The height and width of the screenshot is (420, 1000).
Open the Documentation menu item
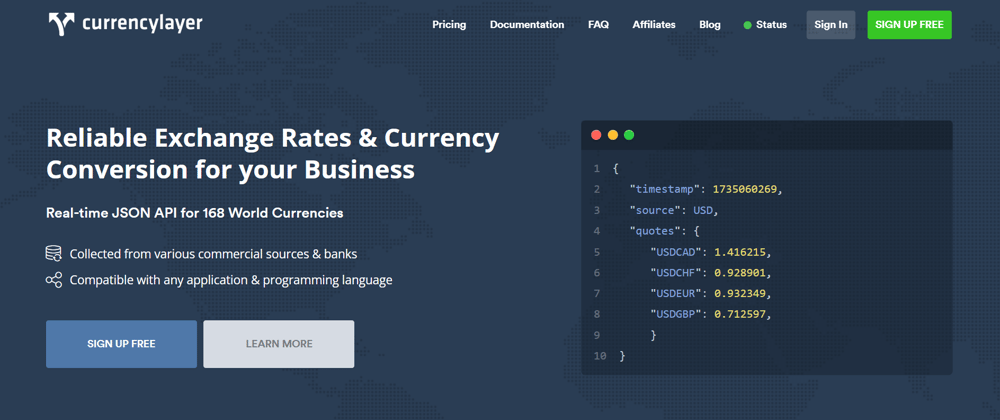click(527, 25)
